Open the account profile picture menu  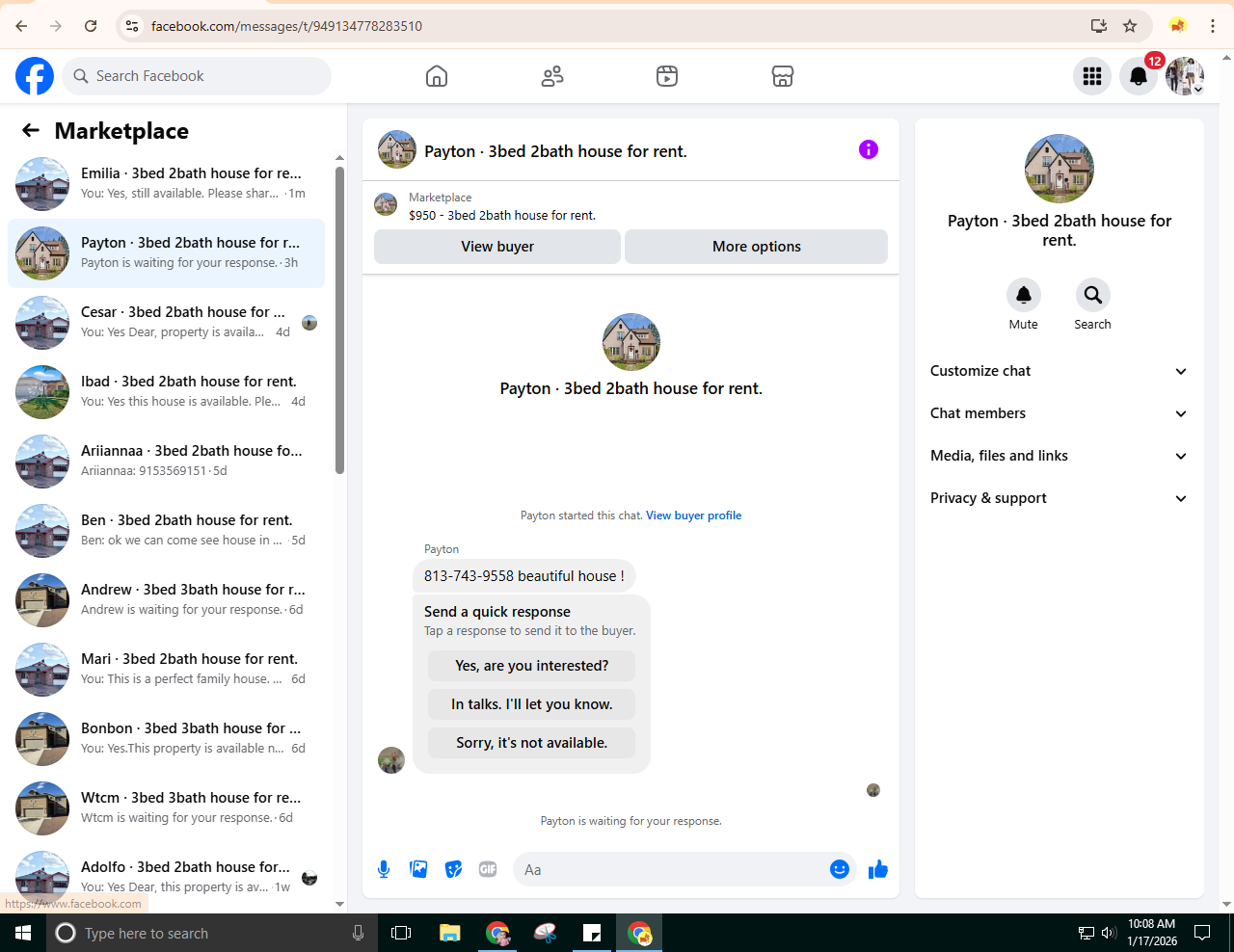(1185, 76)
